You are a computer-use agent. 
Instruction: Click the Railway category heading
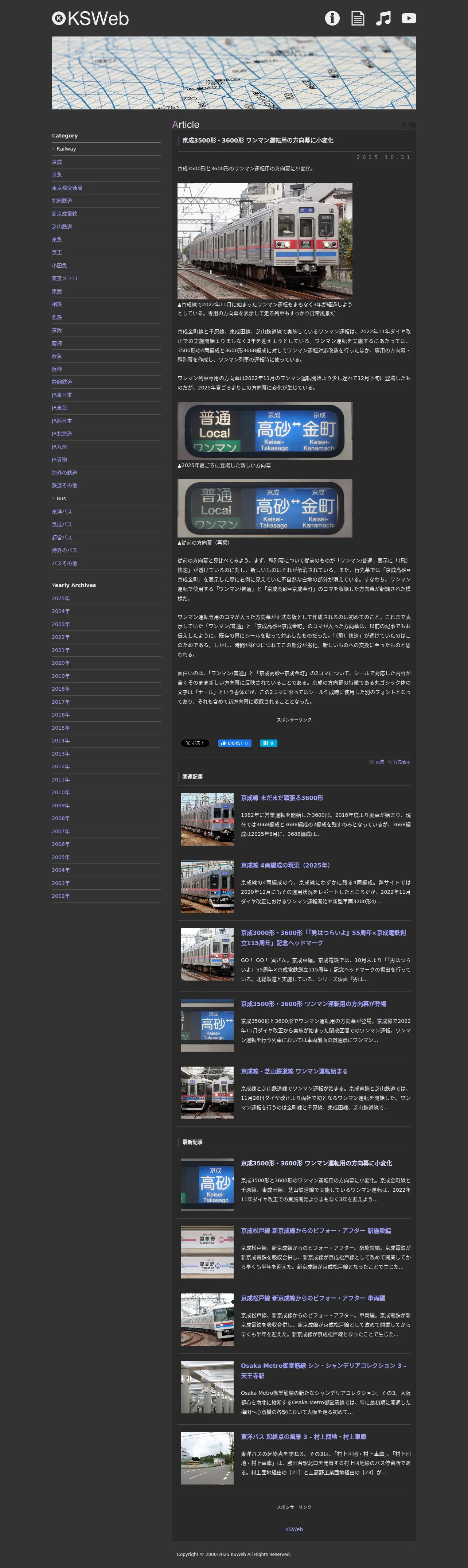66,148
